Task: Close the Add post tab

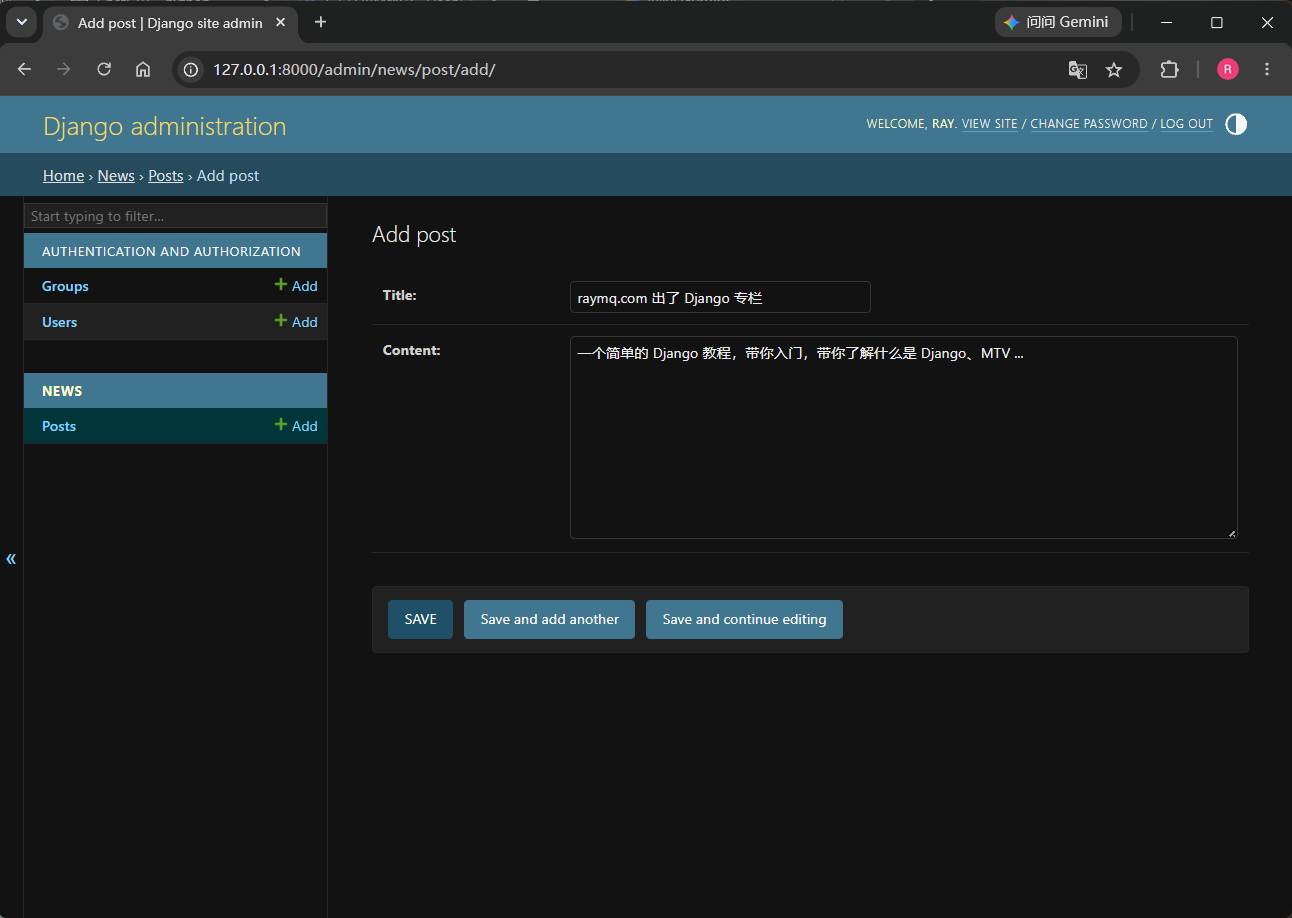Action: click(281, 22)
